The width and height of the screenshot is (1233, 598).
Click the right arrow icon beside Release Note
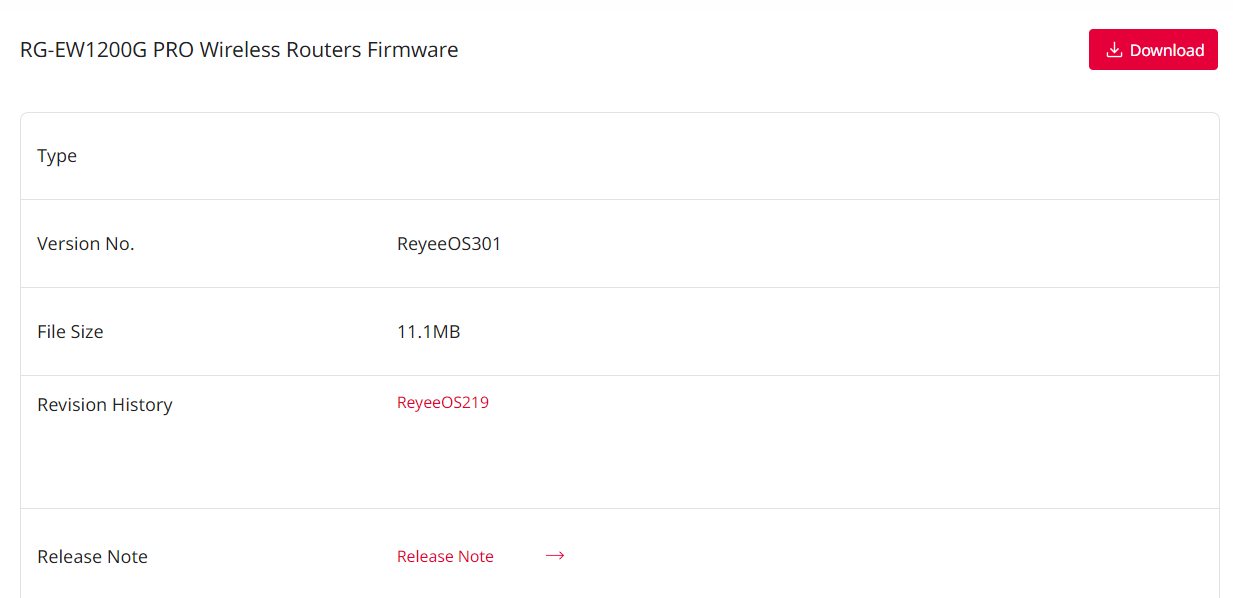tap(555, 556)
